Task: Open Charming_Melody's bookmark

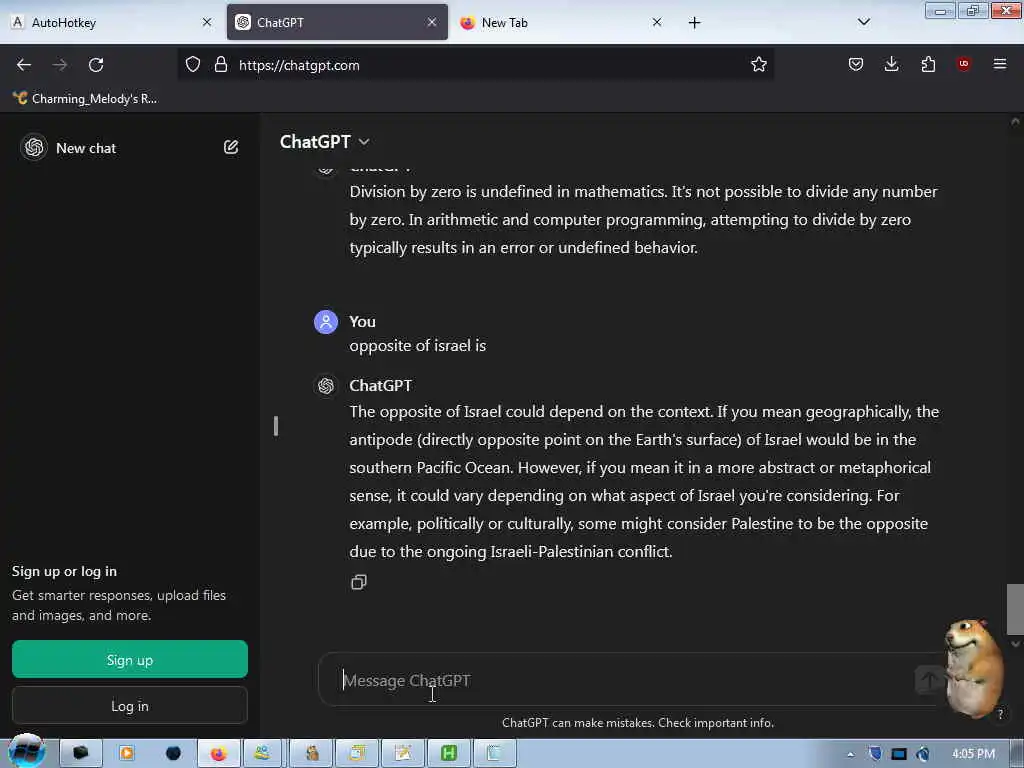Action: click(85, 99)
